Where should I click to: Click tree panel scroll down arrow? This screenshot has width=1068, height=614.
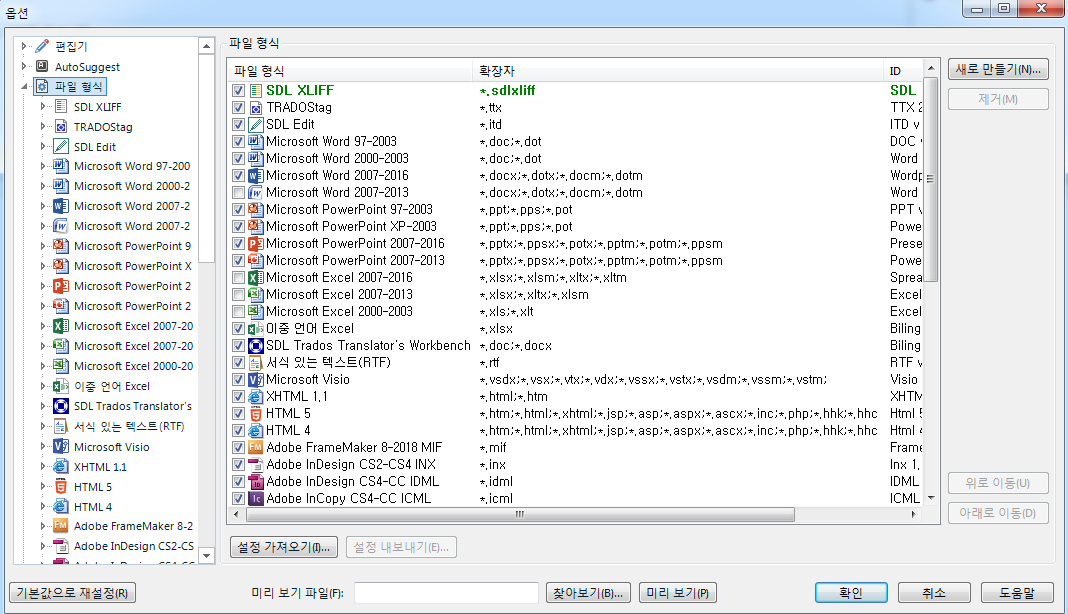click(206, 556)
